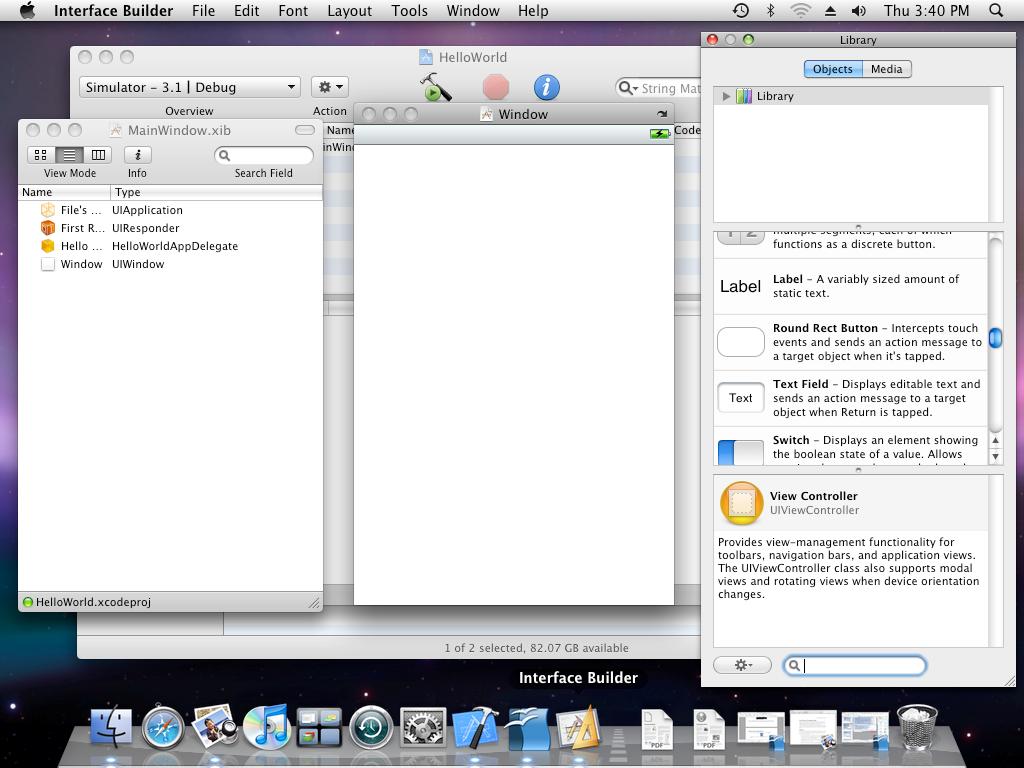Click the Info button in MainWindow.xib toolbar
Viewport: 1024px width, 768px height.
click(138, 155)
